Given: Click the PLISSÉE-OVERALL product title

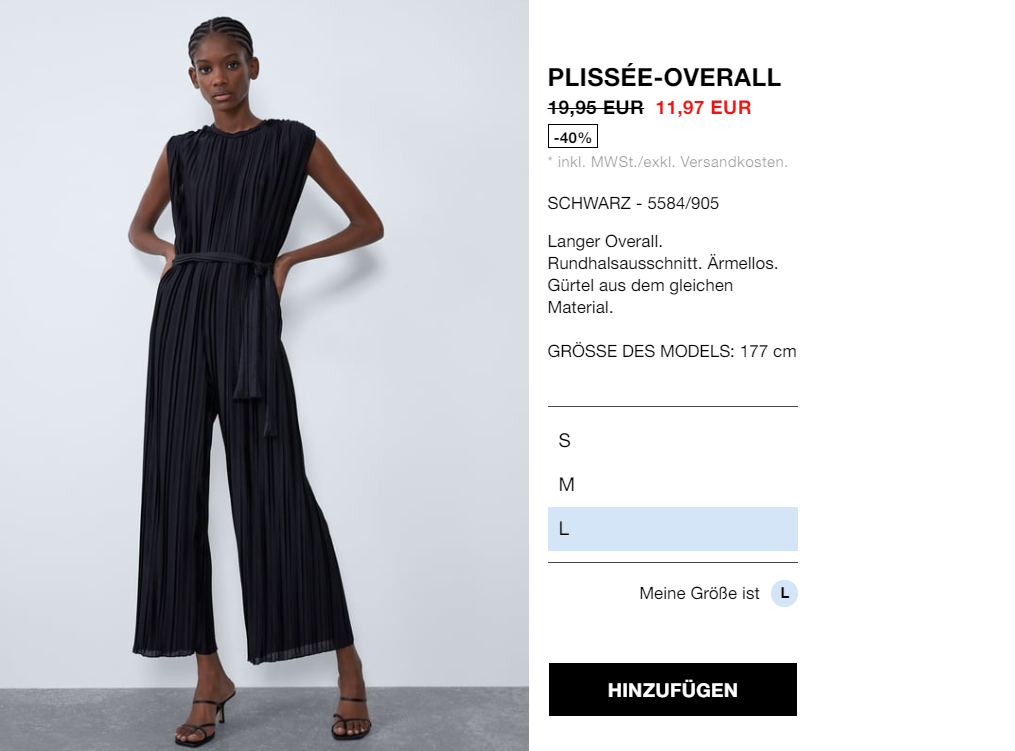Looking at the screenshot, I should pyautogui.click(x=664, y=78).
